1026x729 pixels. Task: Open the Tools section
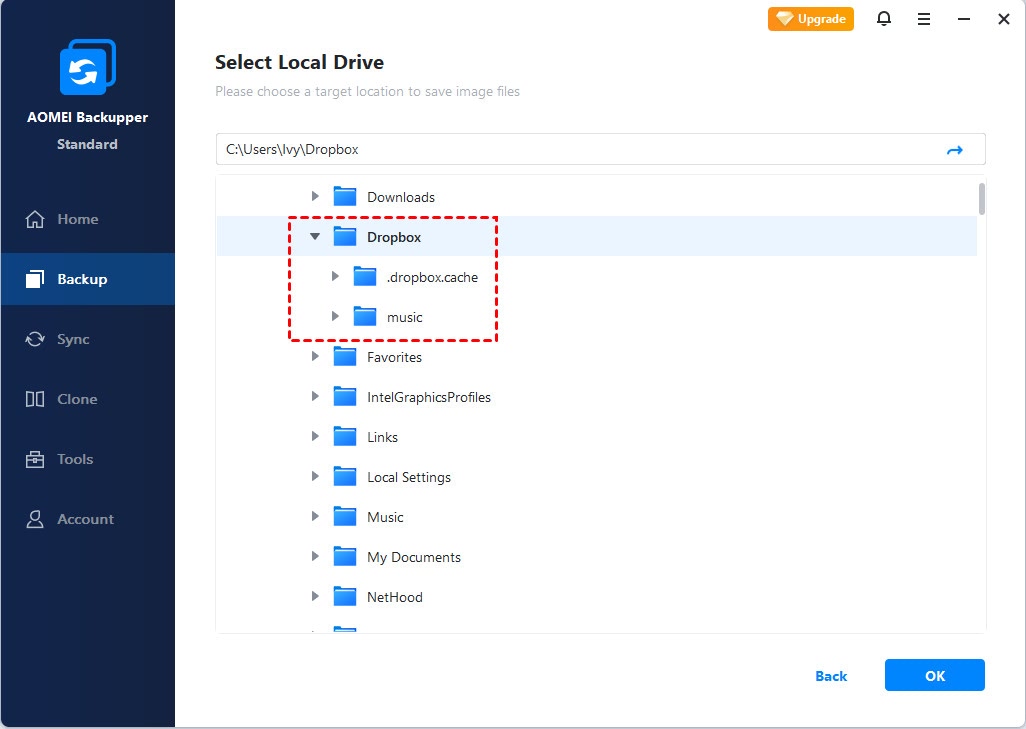point(88,459)
